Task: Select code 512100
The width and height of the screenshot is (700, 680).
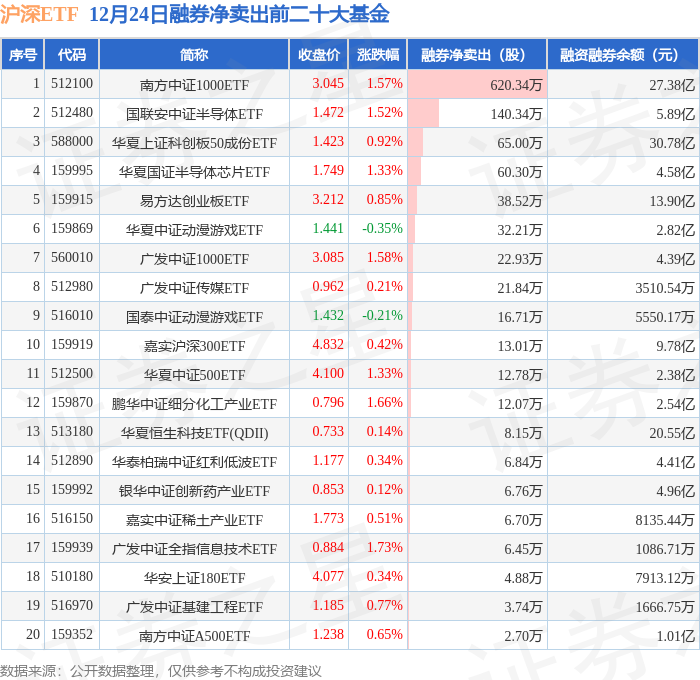Action: [x=71, y=83]
